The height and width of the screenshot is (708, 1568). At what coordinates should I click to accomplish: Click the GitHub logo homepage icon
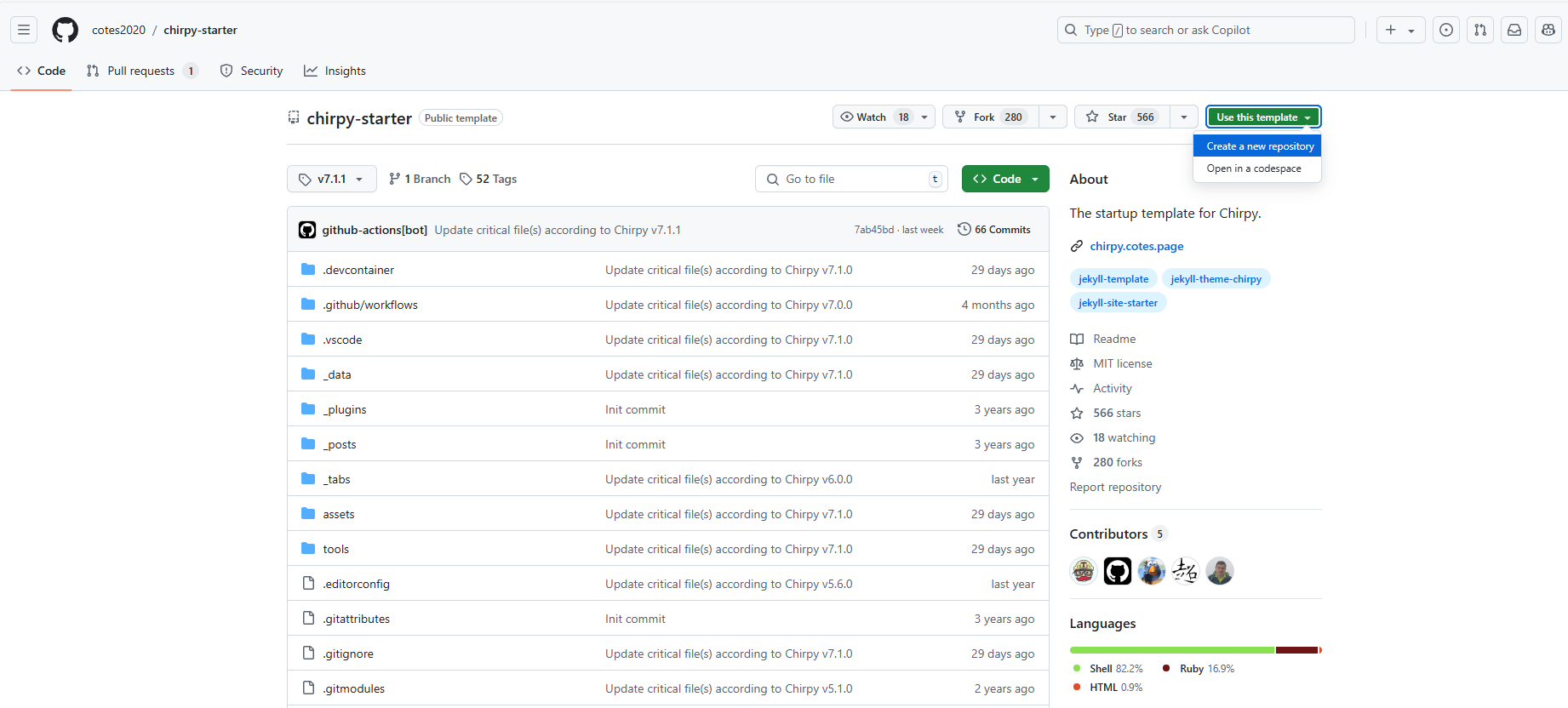tap(66, 30)
